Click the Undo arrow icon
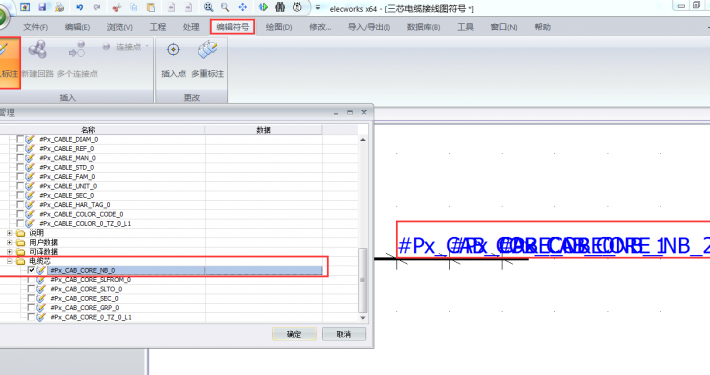Image resolution: width=710 pixels, height=375 pixels. (x=80, y=7)
